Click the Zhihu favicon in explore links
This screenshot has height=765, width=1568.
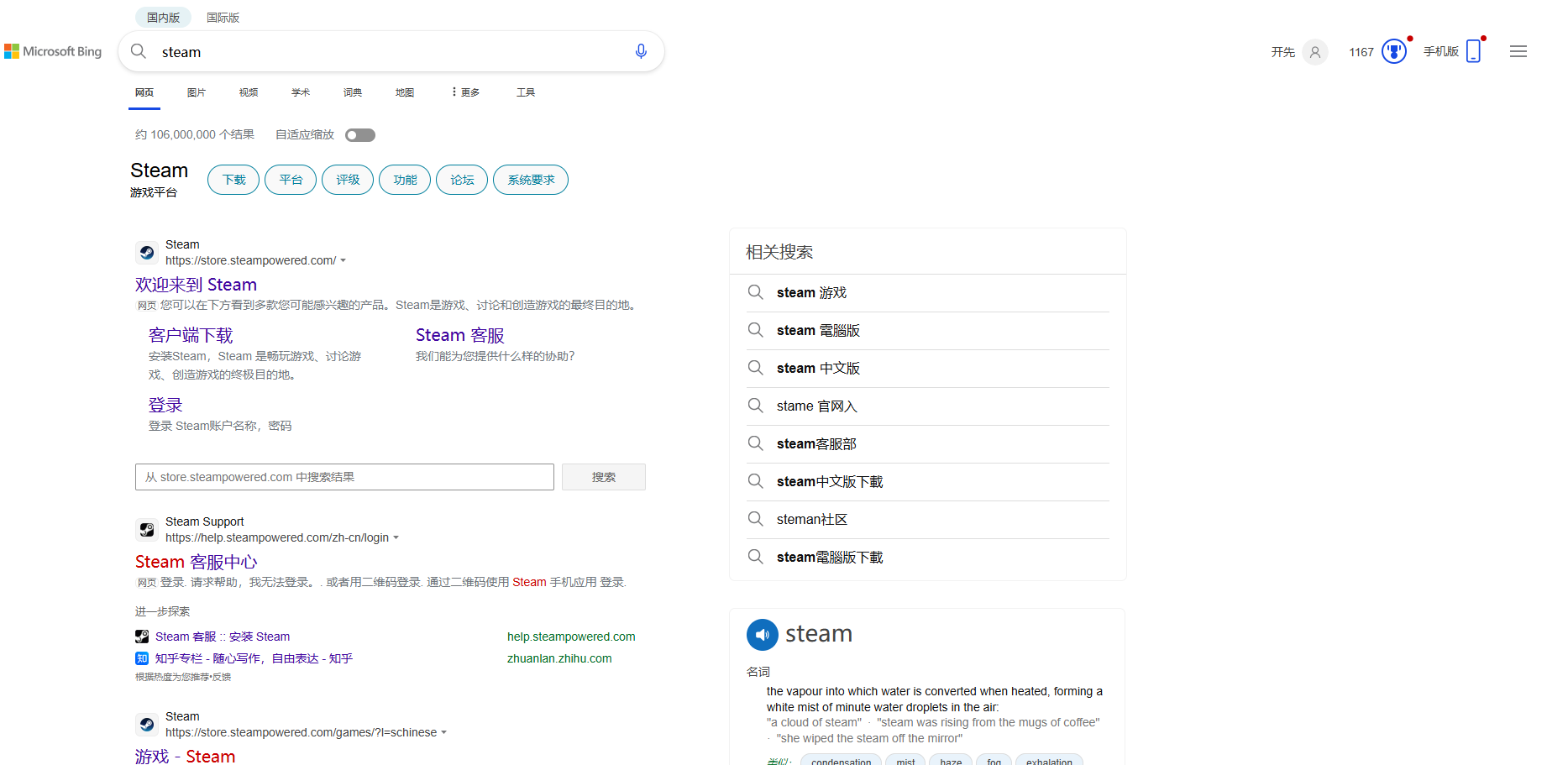click(x=142, y=658)
